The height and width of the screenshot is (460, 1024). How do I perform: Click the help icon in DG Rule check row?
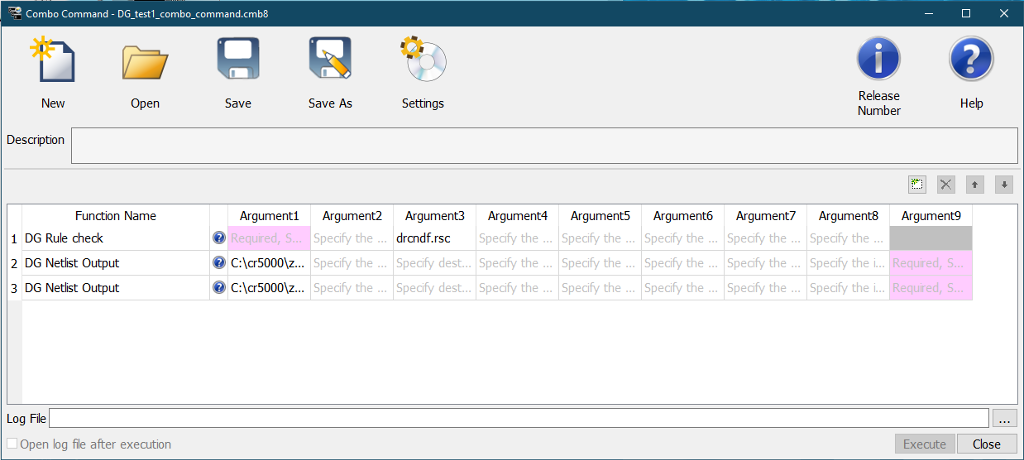tap(219, 238)
